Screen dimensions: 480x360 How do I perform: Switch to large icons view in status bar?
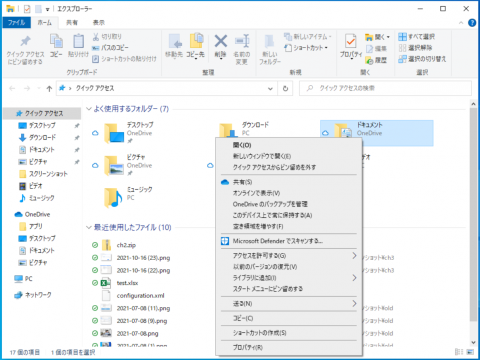(x=470, y=352)
